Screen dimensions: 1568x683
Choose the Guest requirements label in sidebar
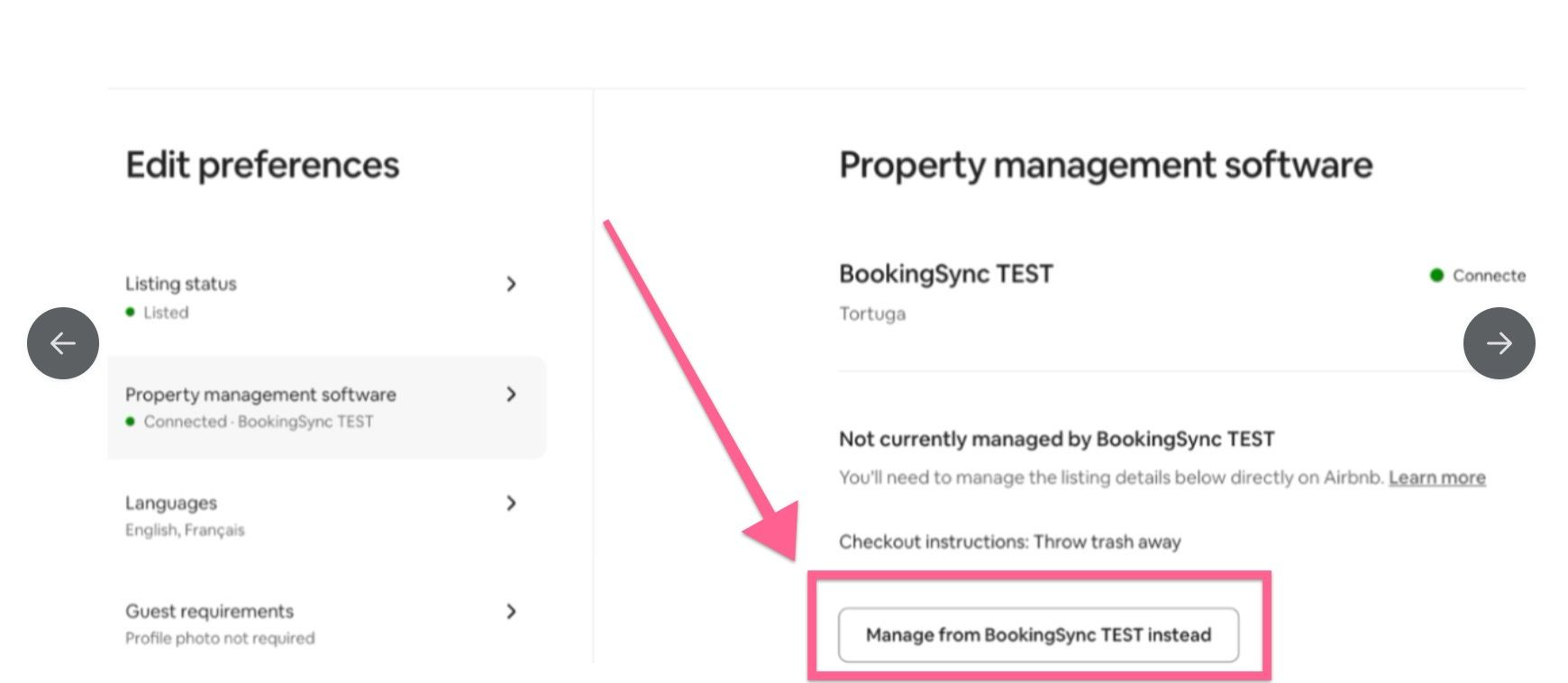point(209,611)
